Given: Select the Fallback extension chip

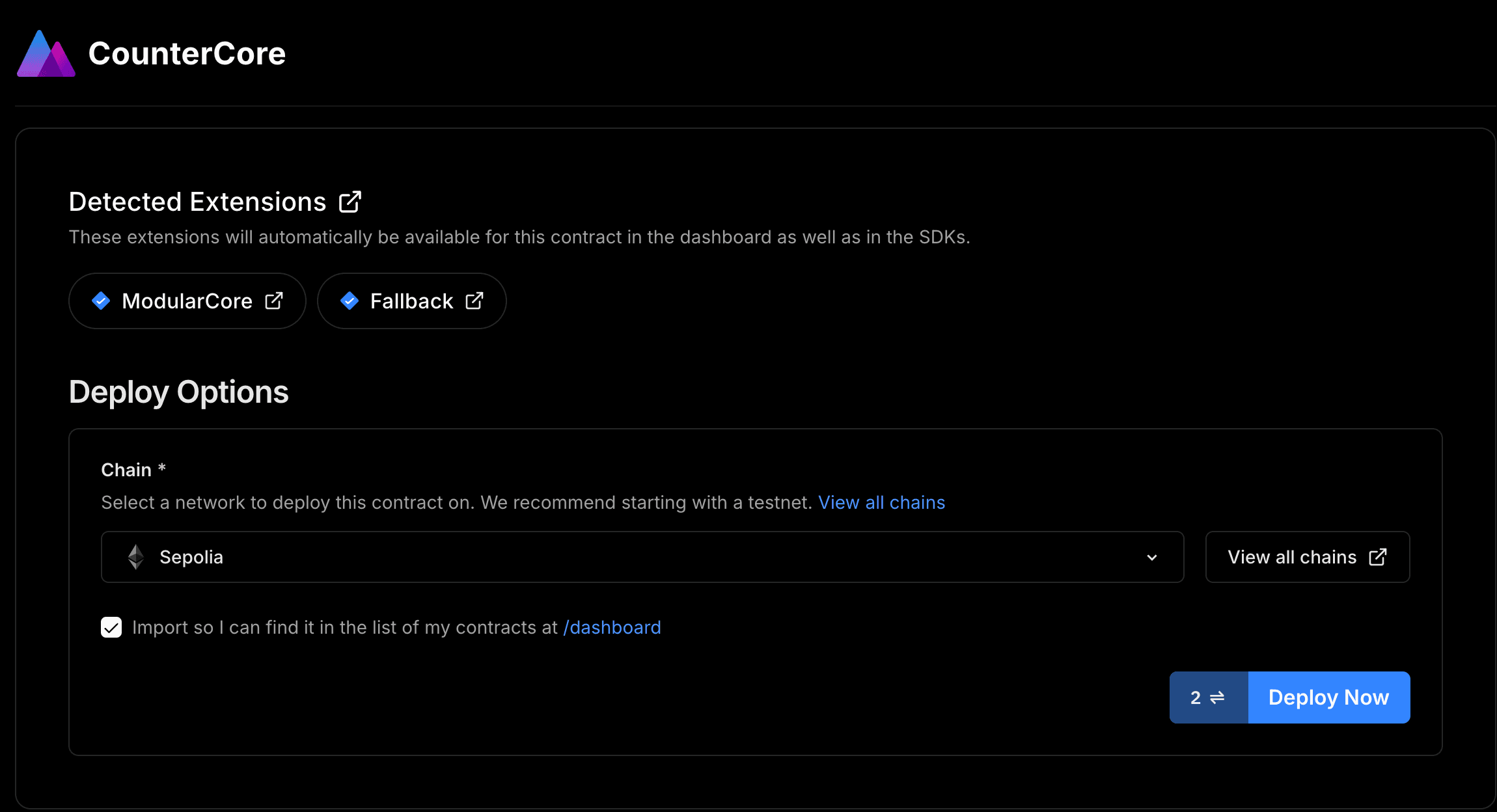Looking at the screenshot, I should (x=411, y=301).
